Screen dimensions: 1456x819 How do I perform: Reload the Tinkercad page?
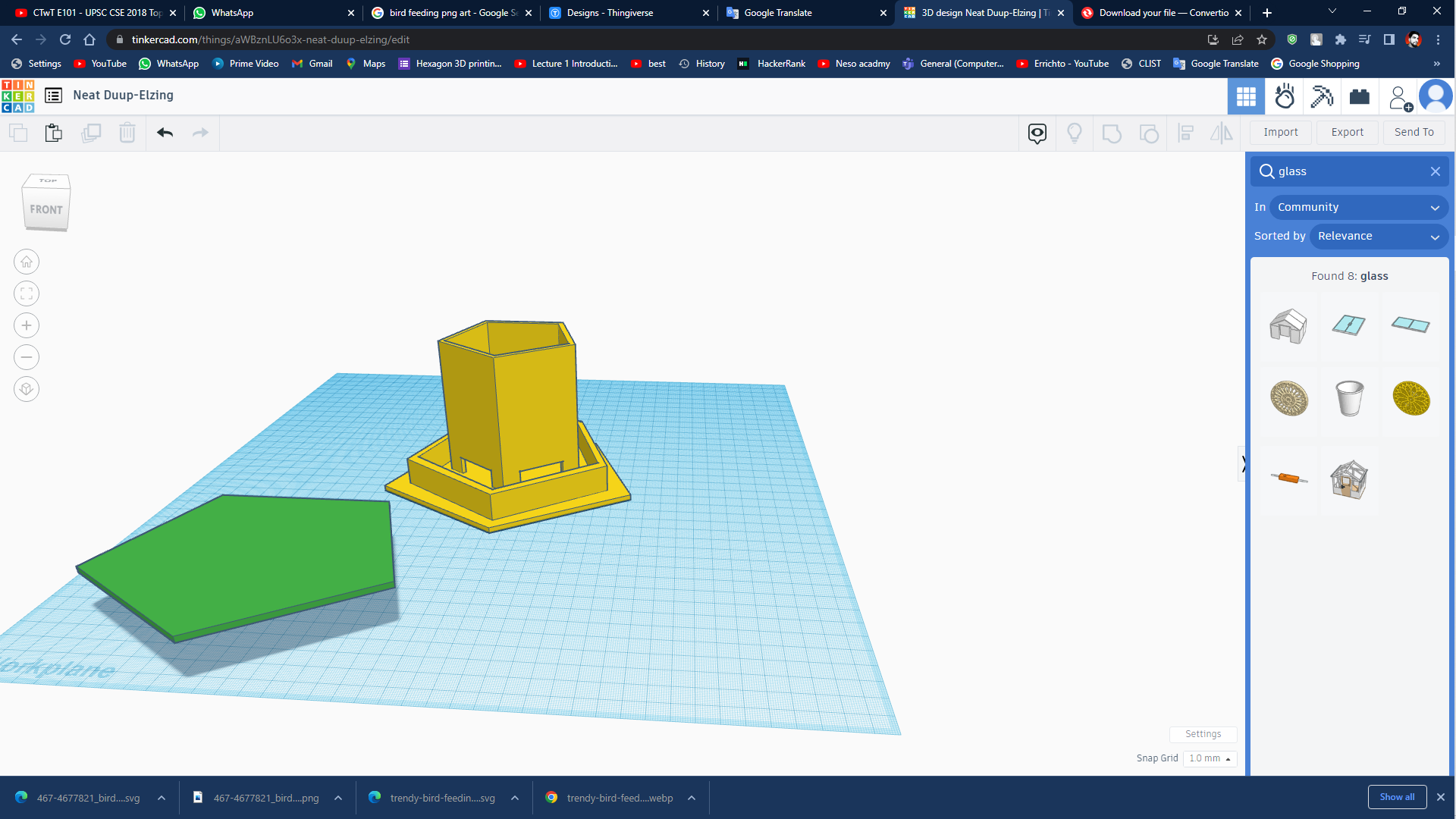pos(65,39)
